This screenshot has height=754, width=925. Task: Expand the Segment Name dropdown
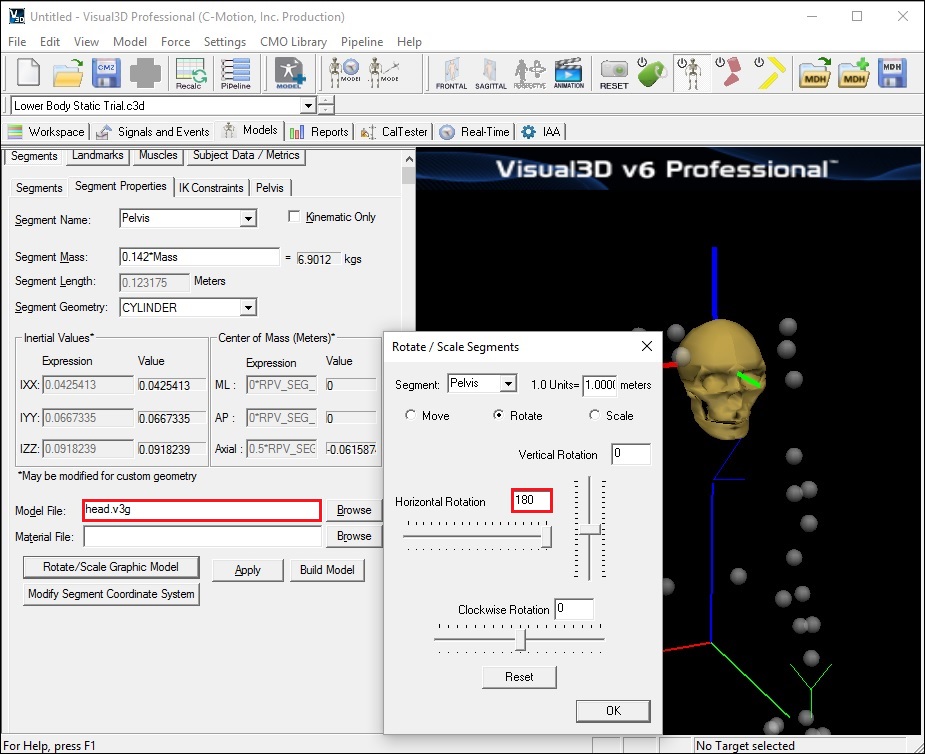(248, 219)
